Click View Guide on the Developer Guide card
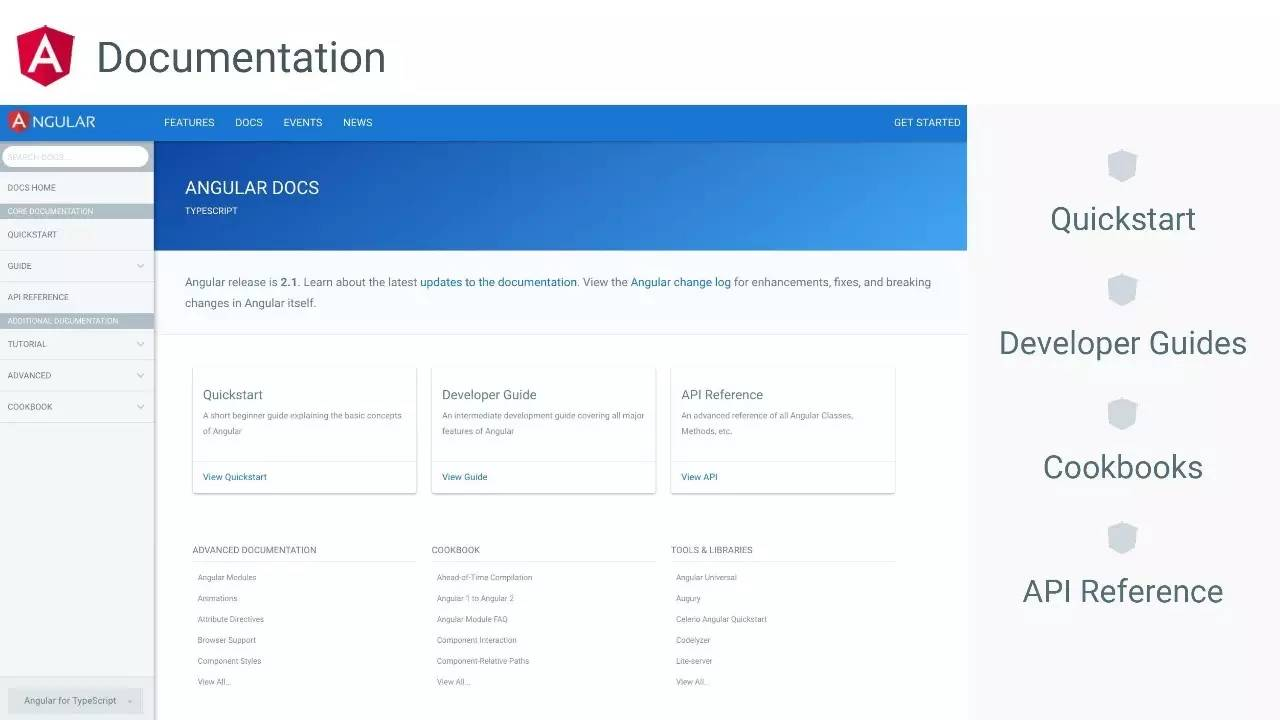 click(465, 477)
